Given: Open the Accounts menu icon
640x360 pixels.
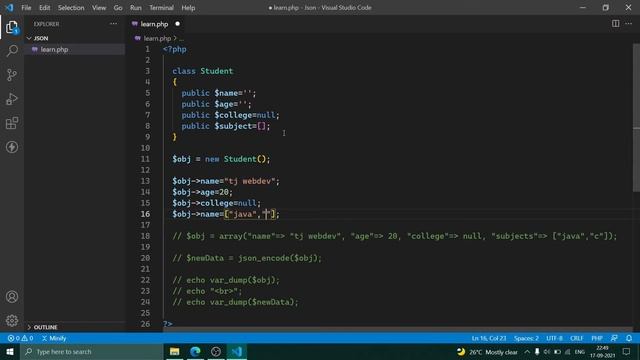Looking at the screenshot, I should (12, 297).
